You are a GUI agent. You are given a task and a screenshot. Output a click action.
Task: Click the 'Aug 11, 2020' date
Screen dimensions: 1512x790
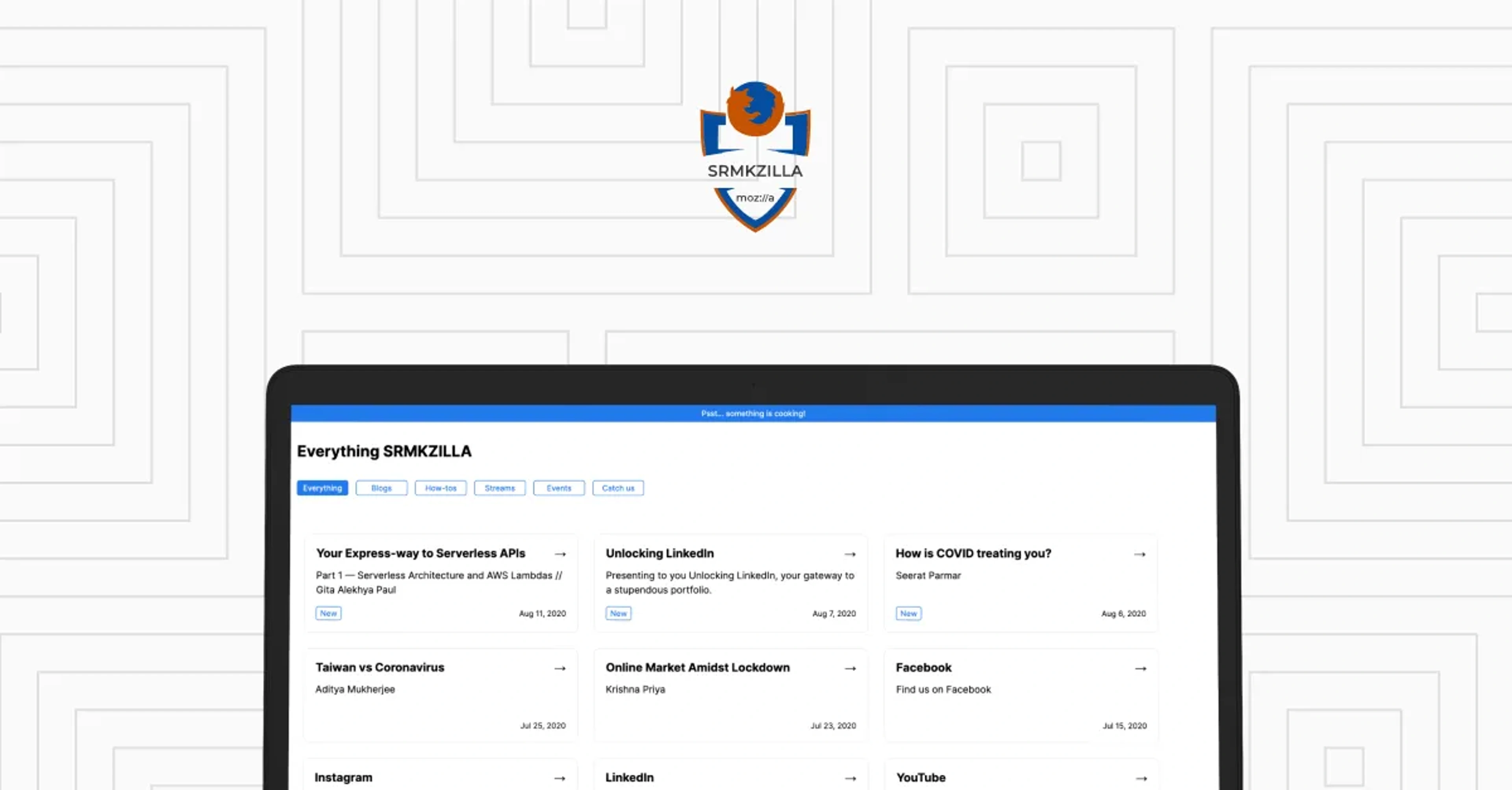click(x=542, y=613)
